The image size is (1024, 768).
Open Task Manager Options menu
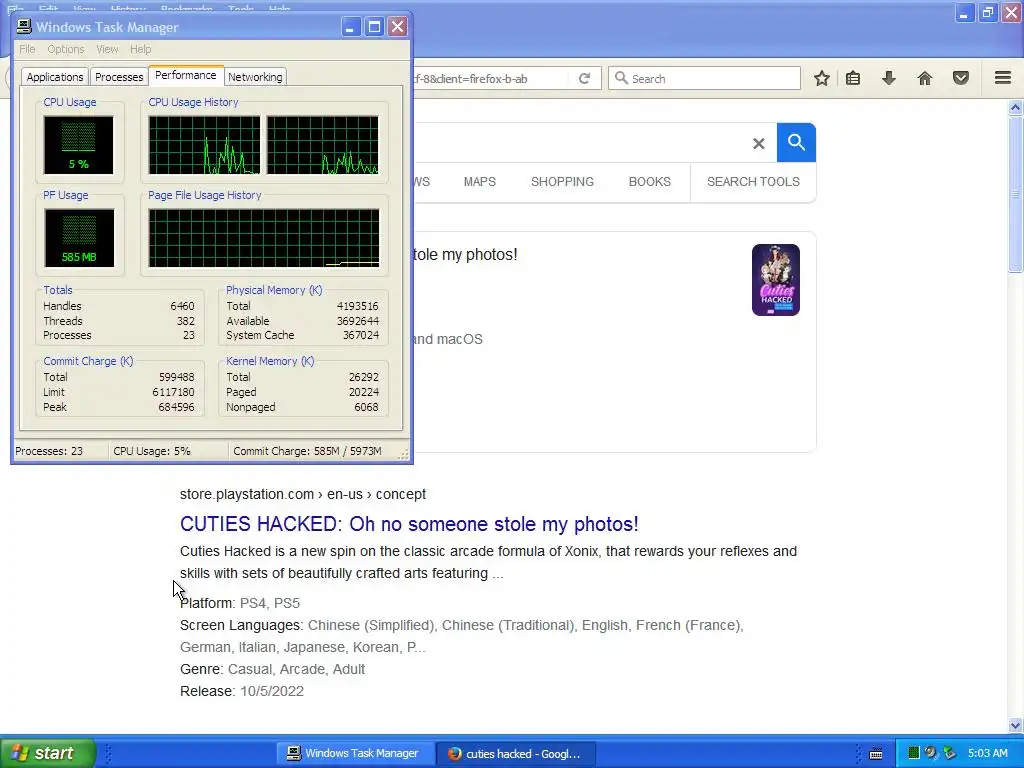click(65, 49)
